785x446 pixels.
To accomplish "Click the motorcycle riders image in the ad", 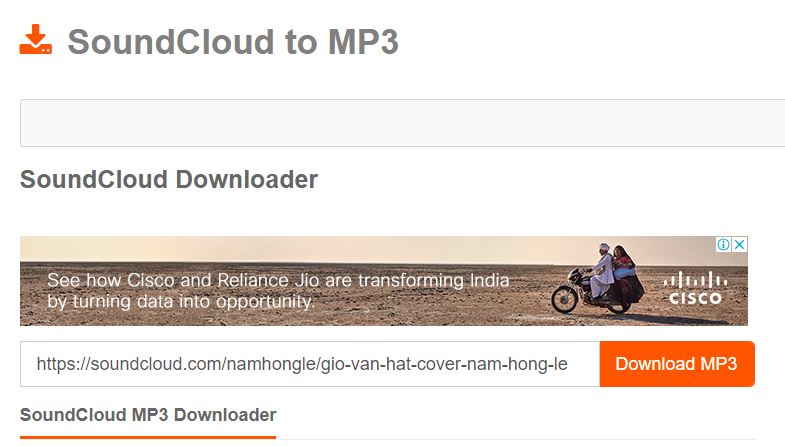I will tap(598, 279).
